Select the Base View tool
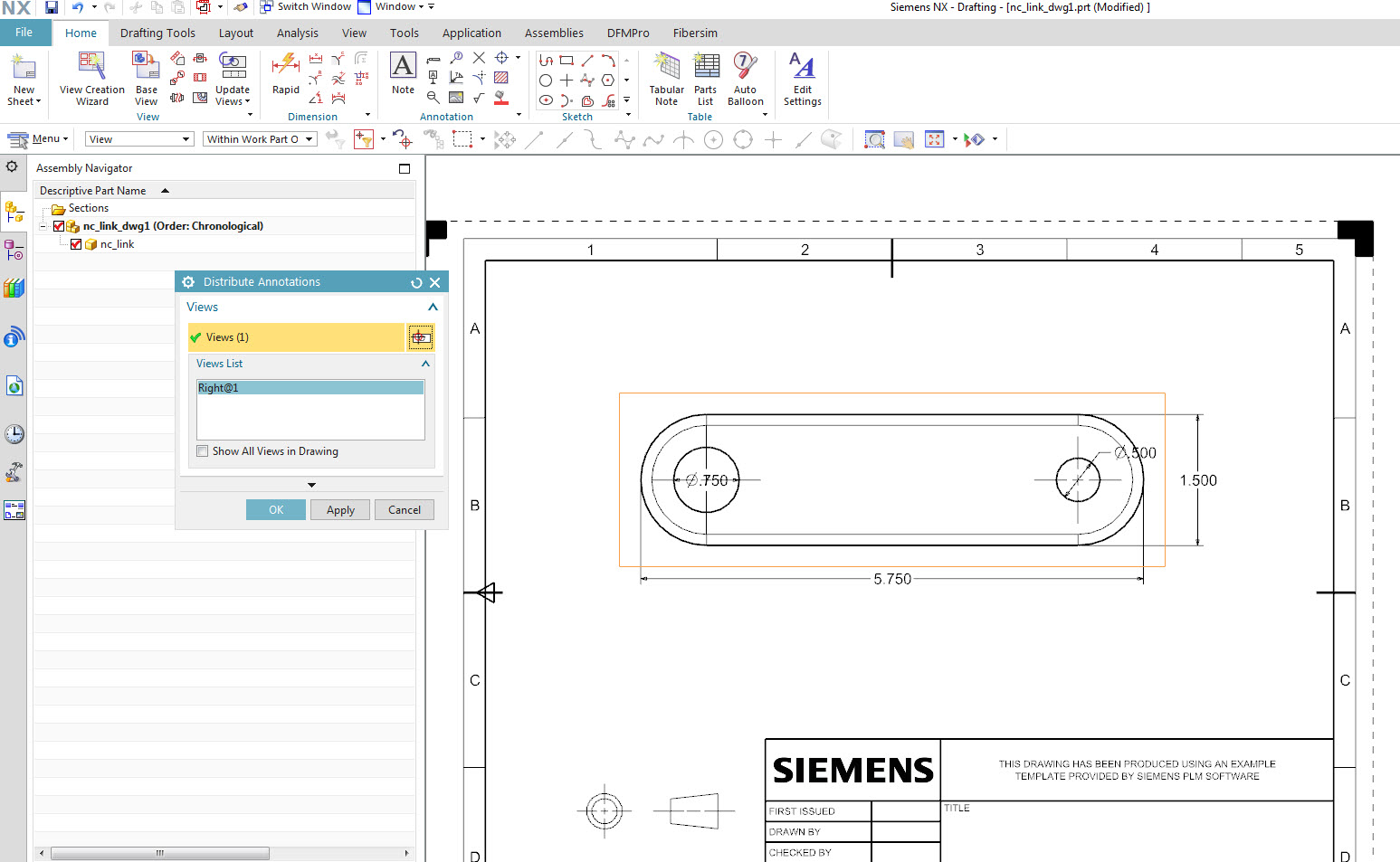This screenshot has height=862, width=1400. tap(146, 79)
